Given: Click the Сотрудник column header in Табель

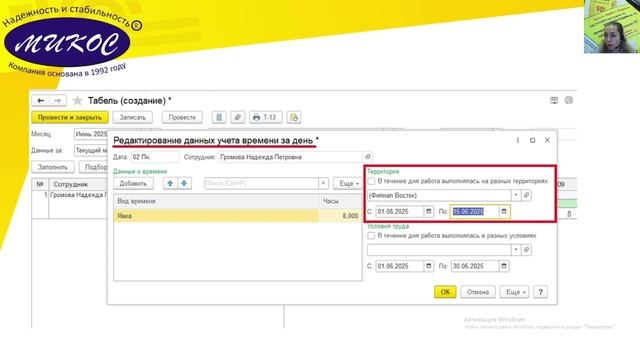Looking at the screenshot, I should pyautogui.click(x=78, y=184).
